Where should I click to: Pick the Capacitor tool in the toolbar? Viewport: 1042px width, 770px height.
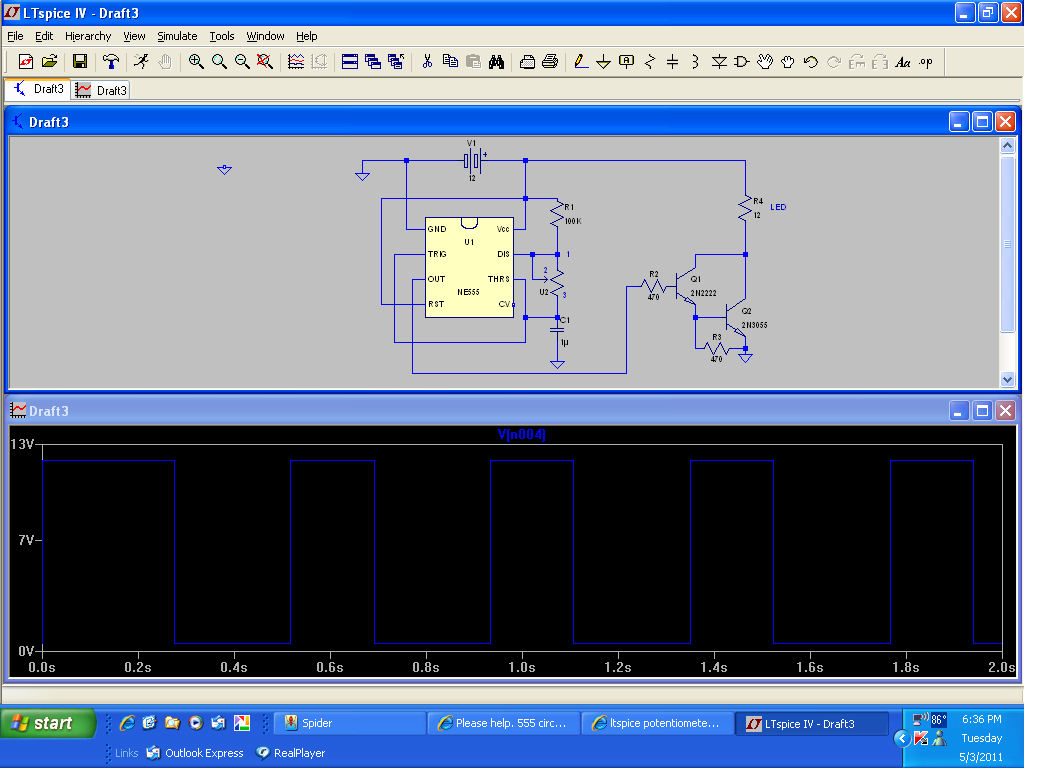(673, 62)
